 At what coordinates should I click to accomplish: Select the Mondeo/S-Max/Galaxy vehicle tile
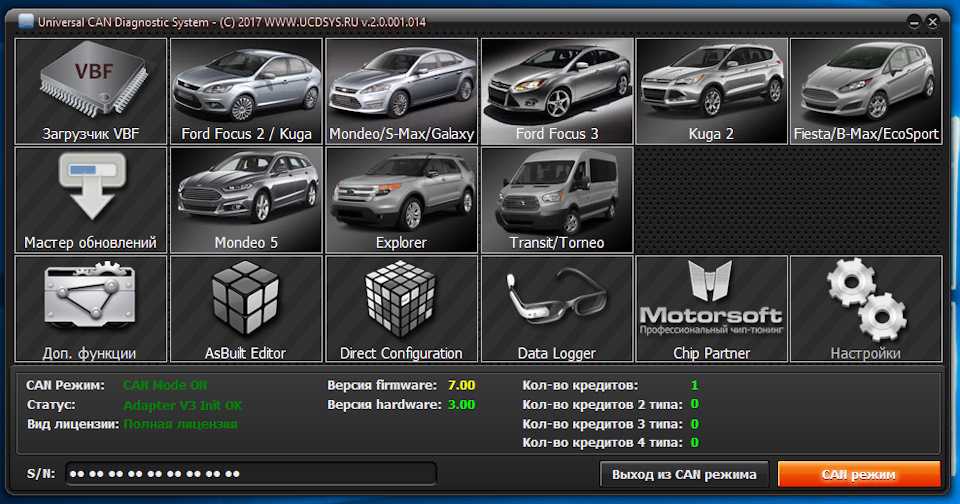coord(402,91)
